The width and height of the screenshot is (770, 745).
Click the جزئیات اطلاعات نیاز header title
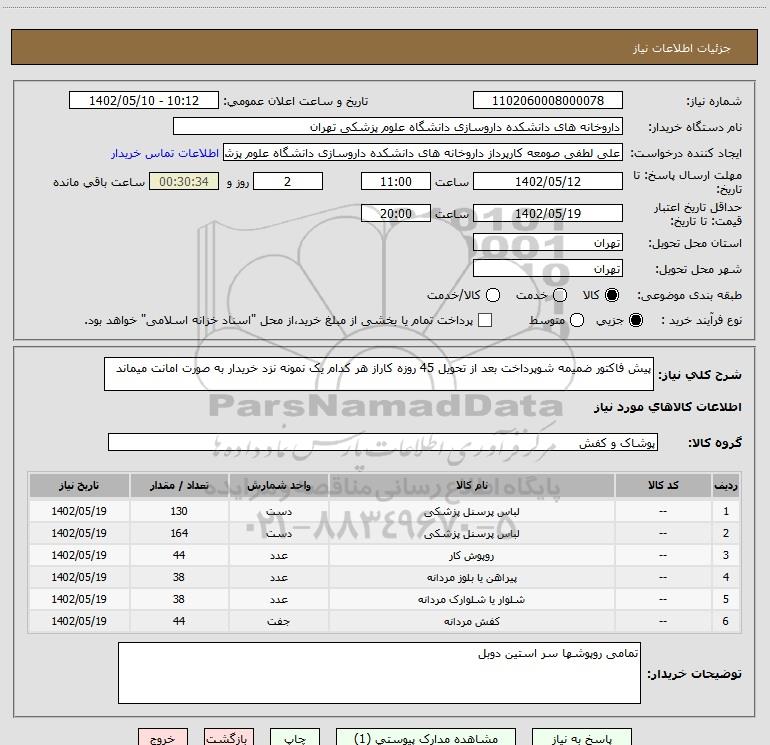click(x=681, y=48)
